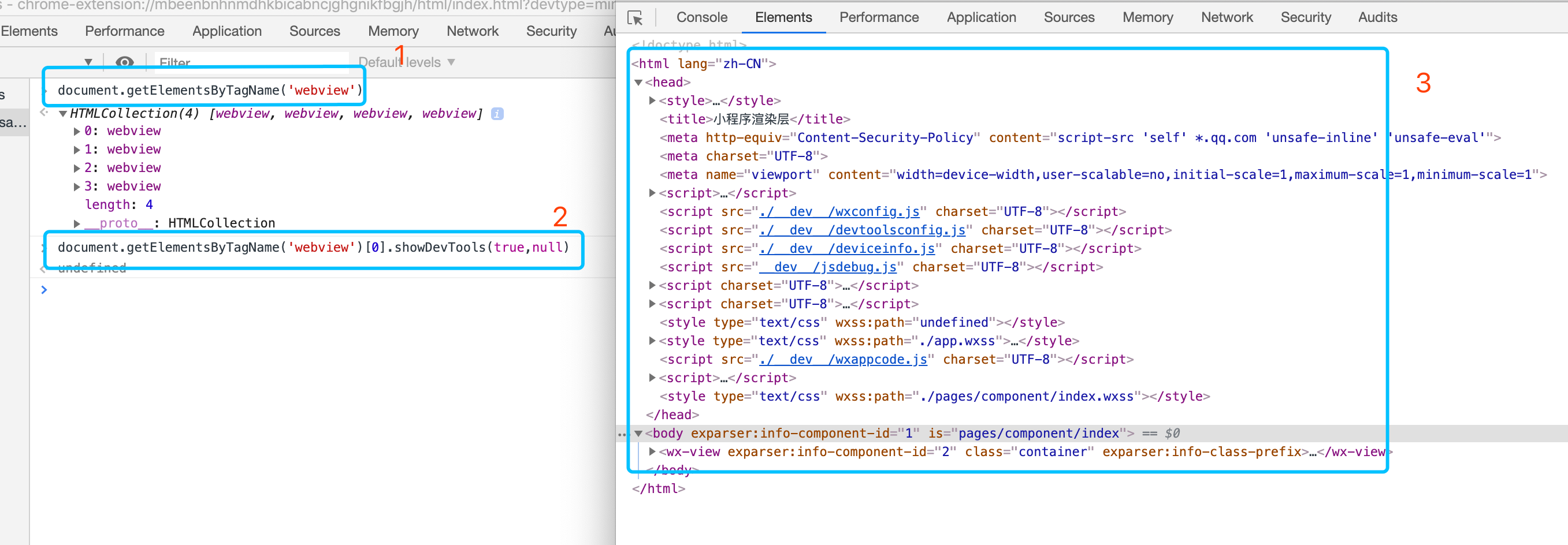Expand the __proto__ HTMLCollection entry

pyautogui.click(x=77, y=224)
